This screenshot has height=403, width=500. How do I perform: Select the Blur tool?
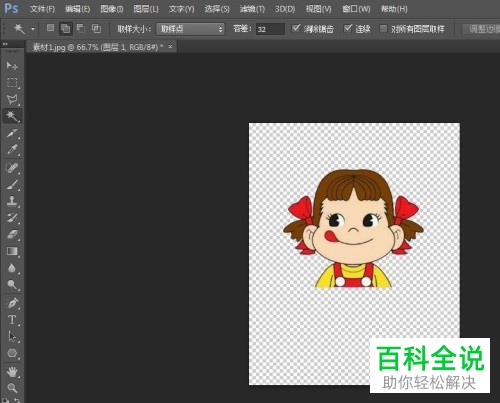(x=12, y=268)
